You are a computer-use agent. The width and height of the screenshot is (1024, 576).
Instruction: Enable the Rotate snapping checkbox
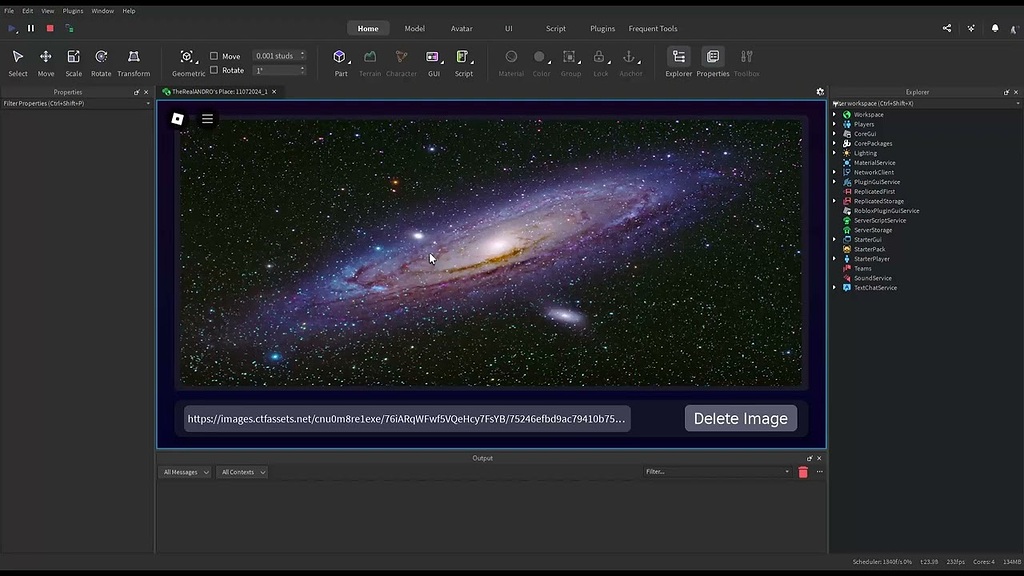tap(214, 70)
